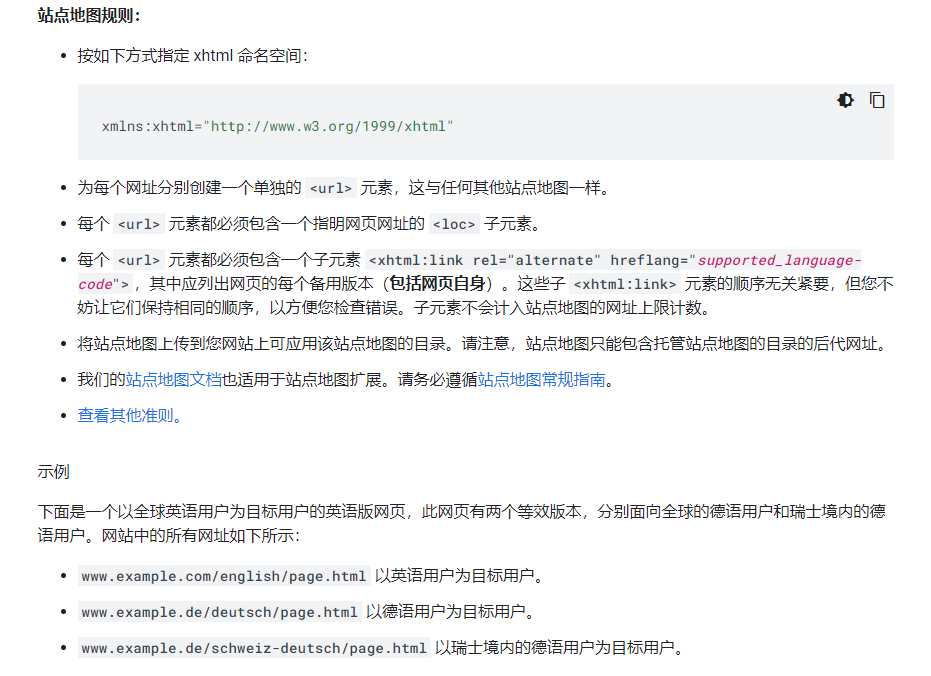Click the <url> tag in first rule

coord(331,188)
